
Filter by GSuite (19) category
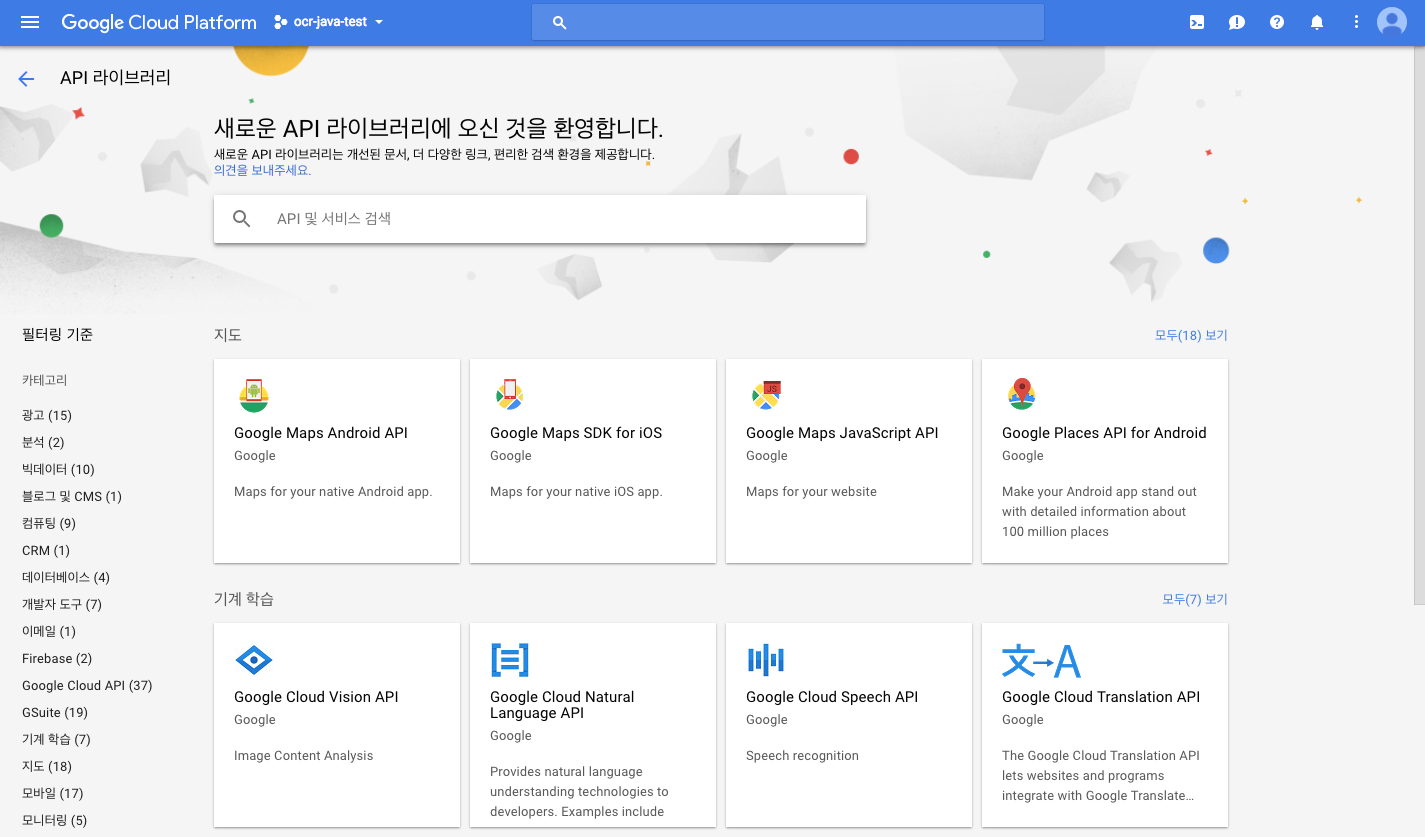[x=55, y=712]
